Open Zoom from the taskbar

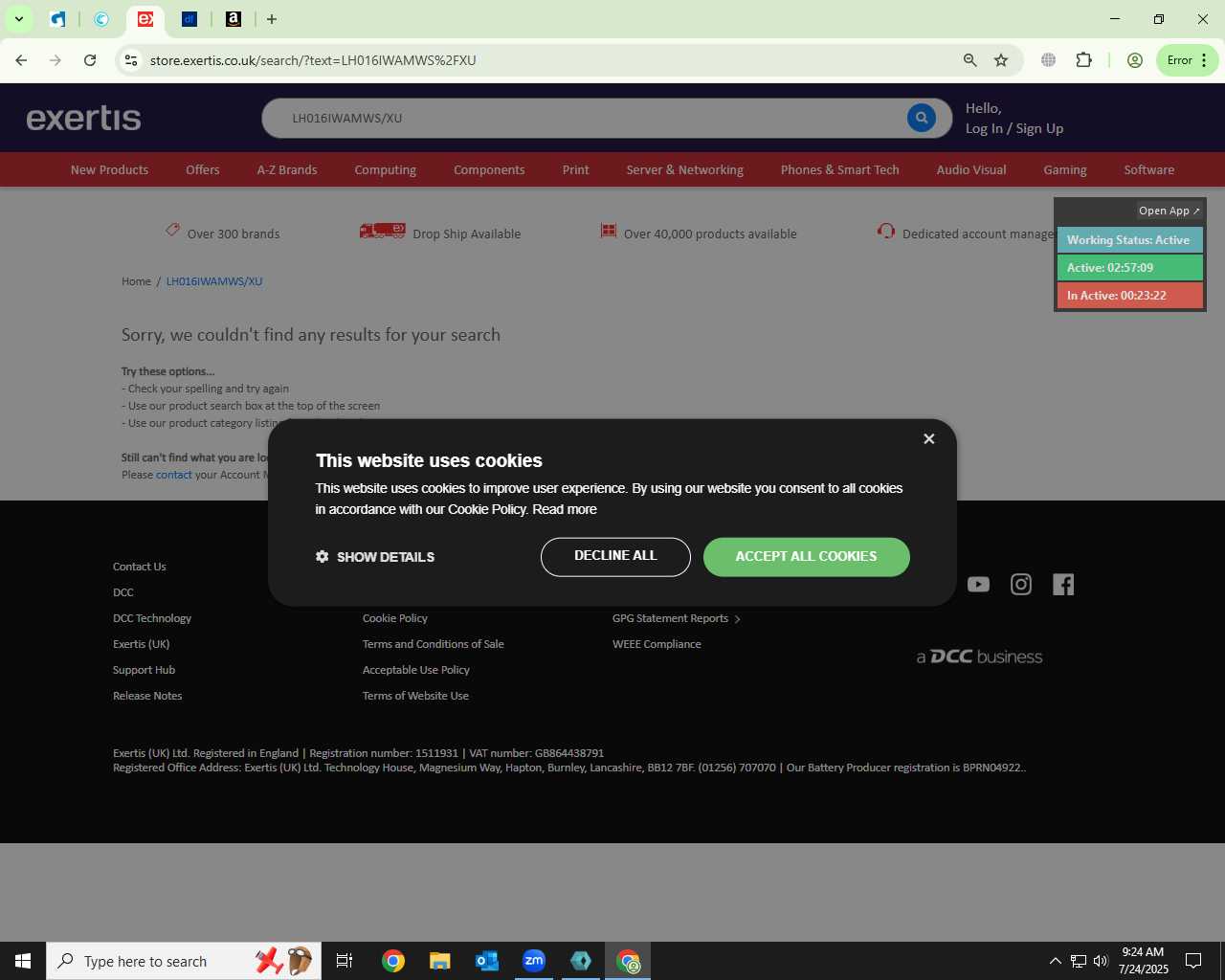(x=534, y=961)
